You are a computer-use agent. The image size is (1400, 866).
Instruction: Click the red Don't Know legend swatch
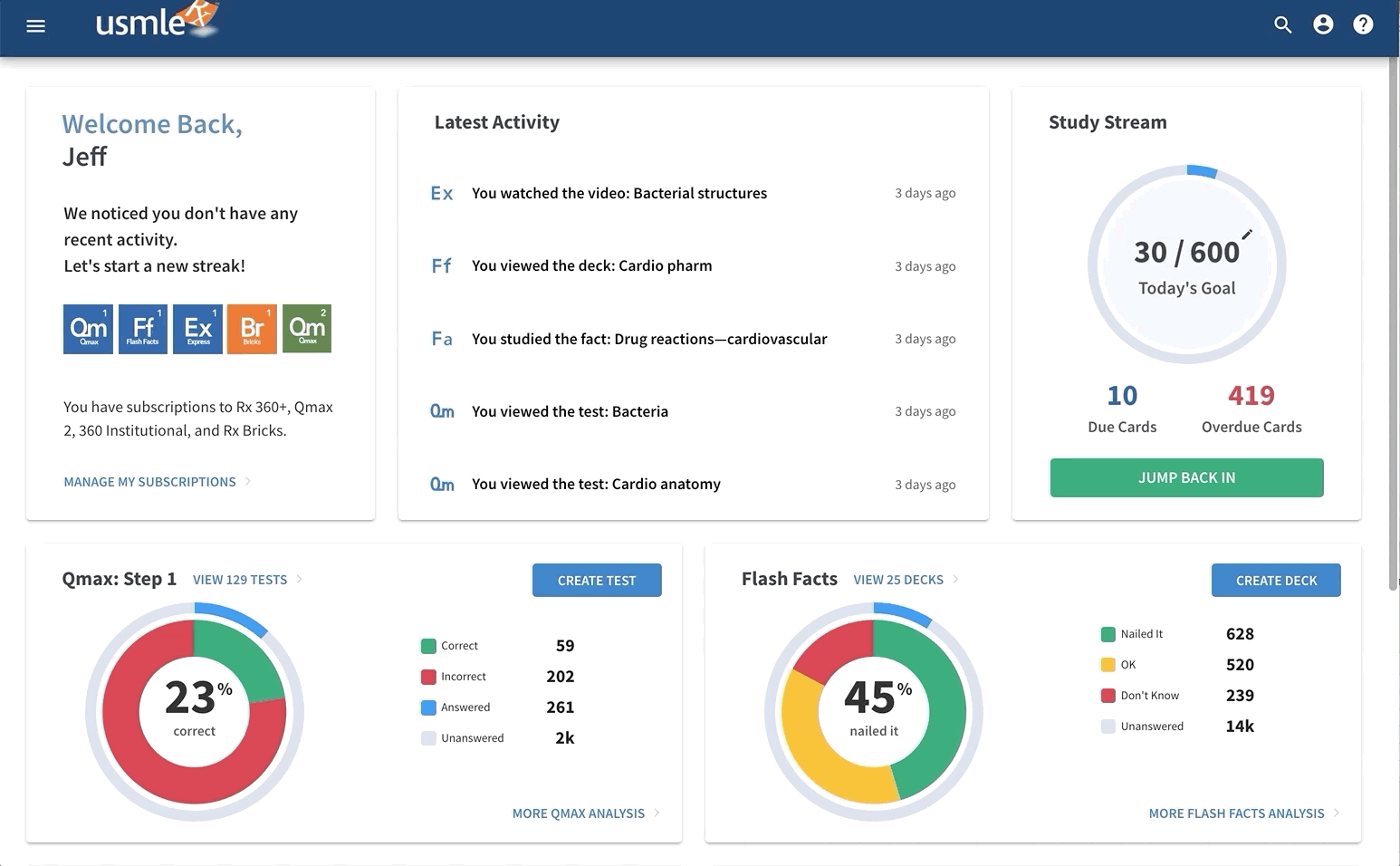tap(1108, 696)
